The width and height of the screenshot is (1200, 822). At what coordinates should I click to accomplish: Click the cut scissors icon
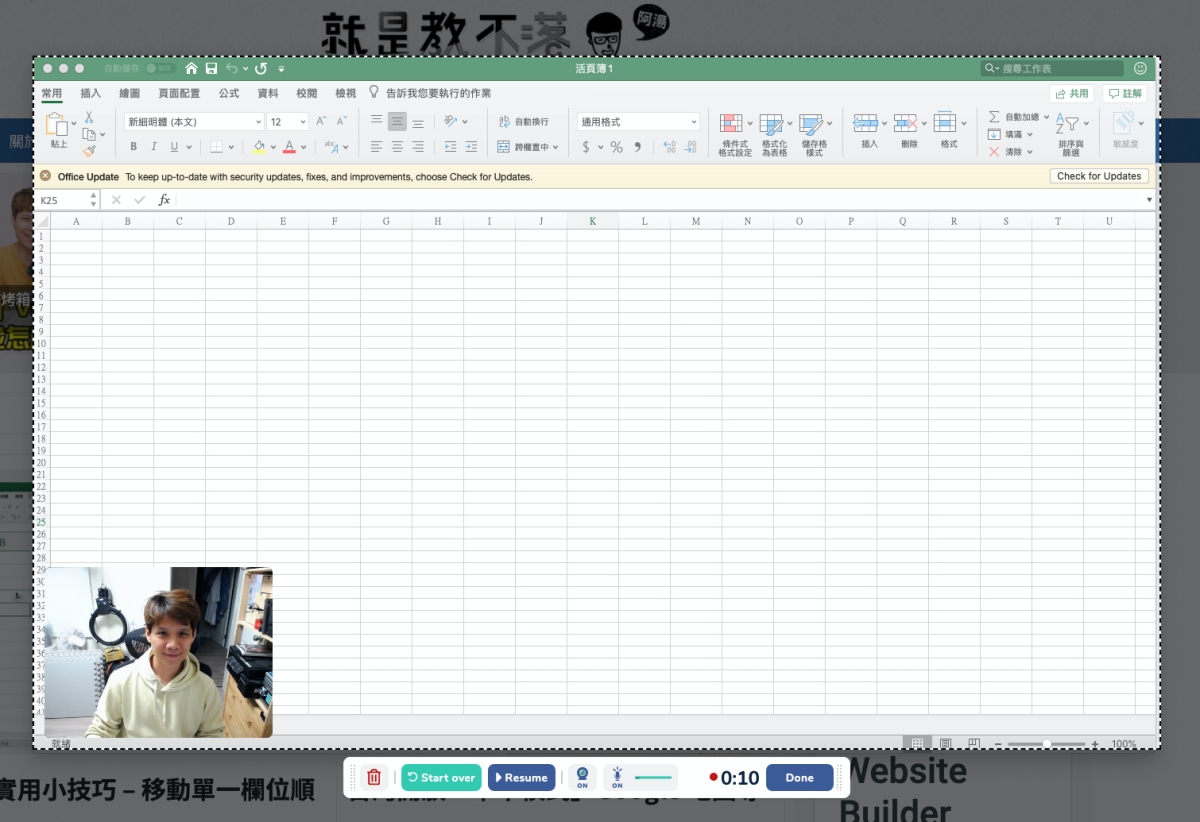click(x=89, y=118)
